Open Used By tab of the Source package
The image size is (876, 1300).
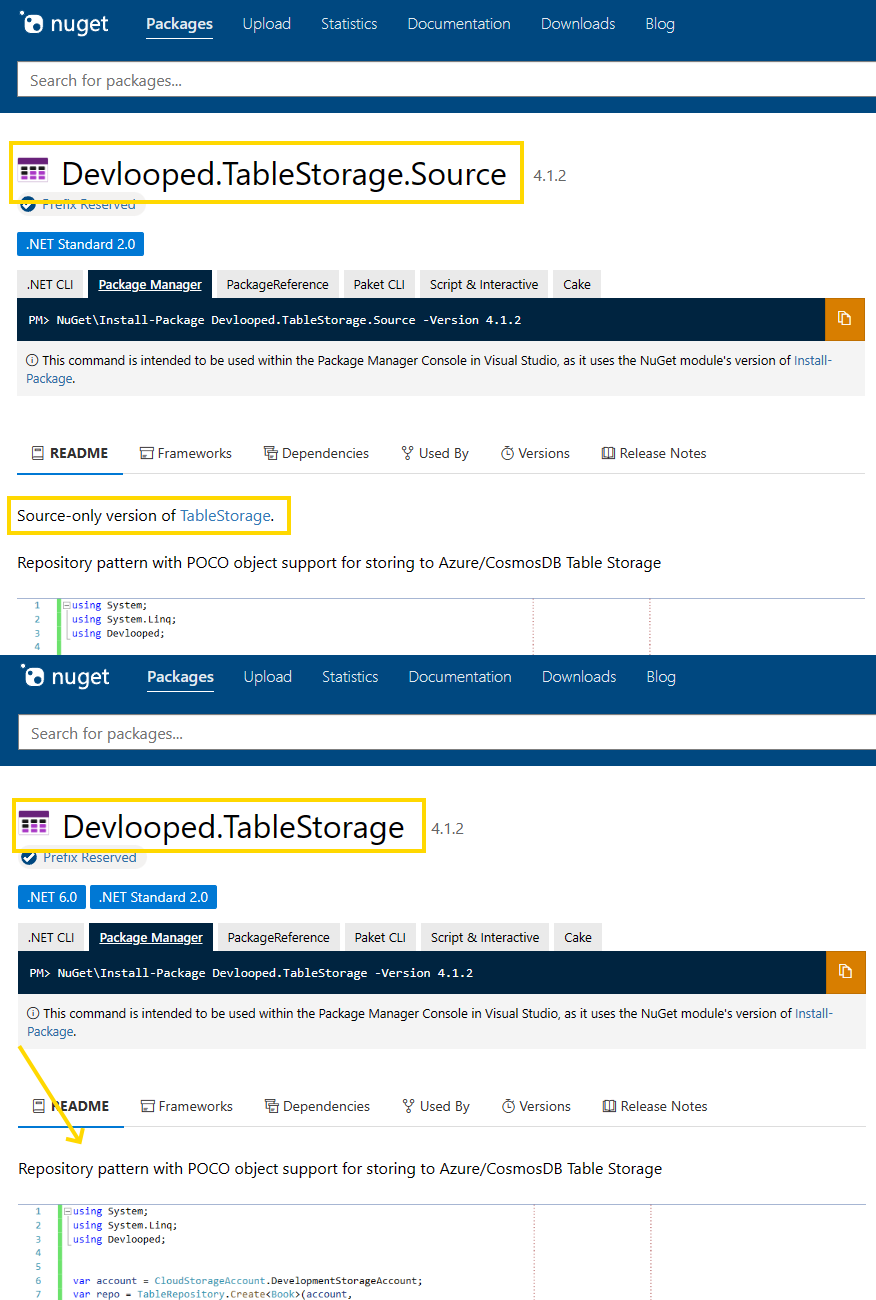435,453
